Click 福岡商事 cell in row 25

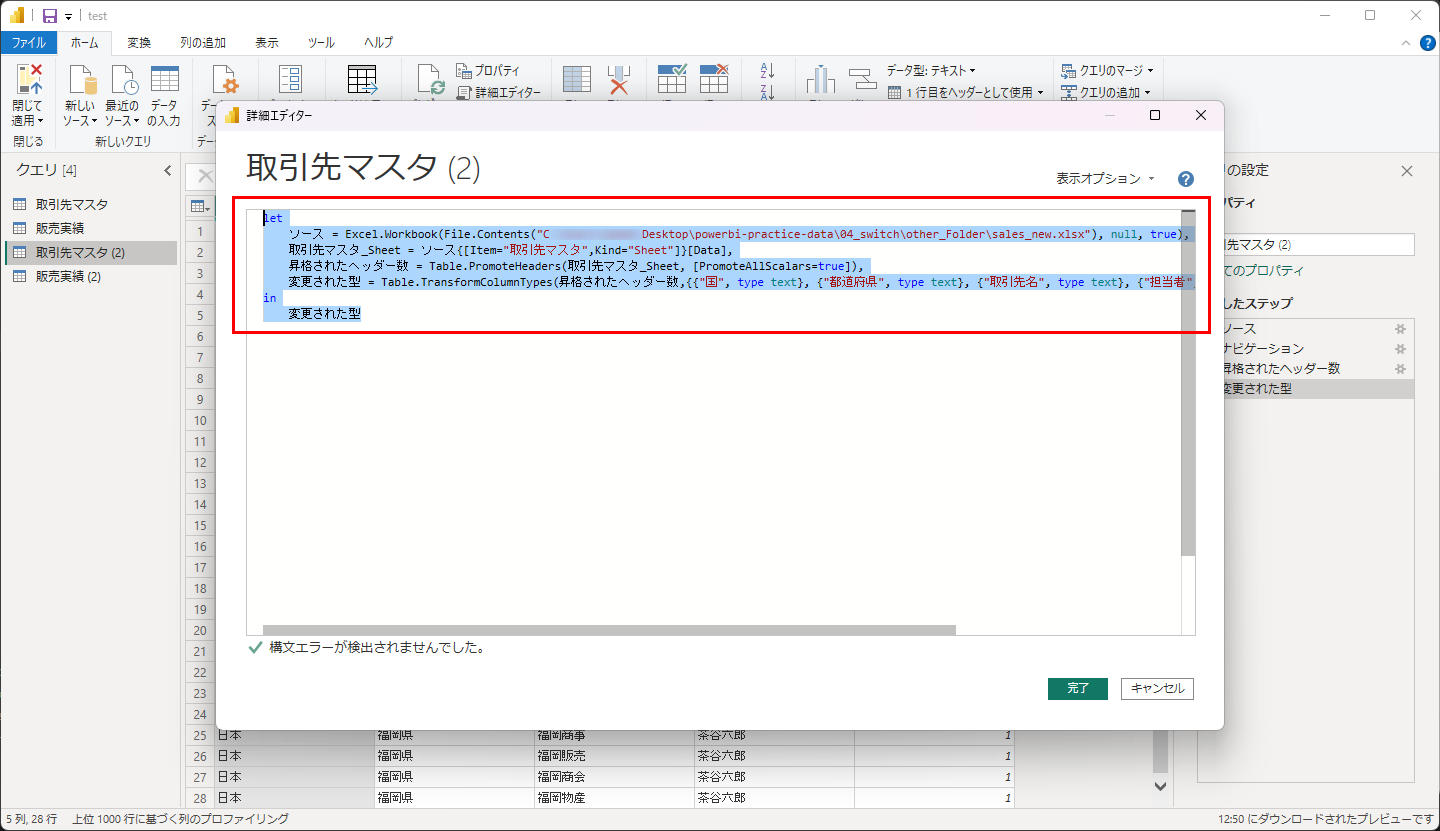click(x=614, y=735)
